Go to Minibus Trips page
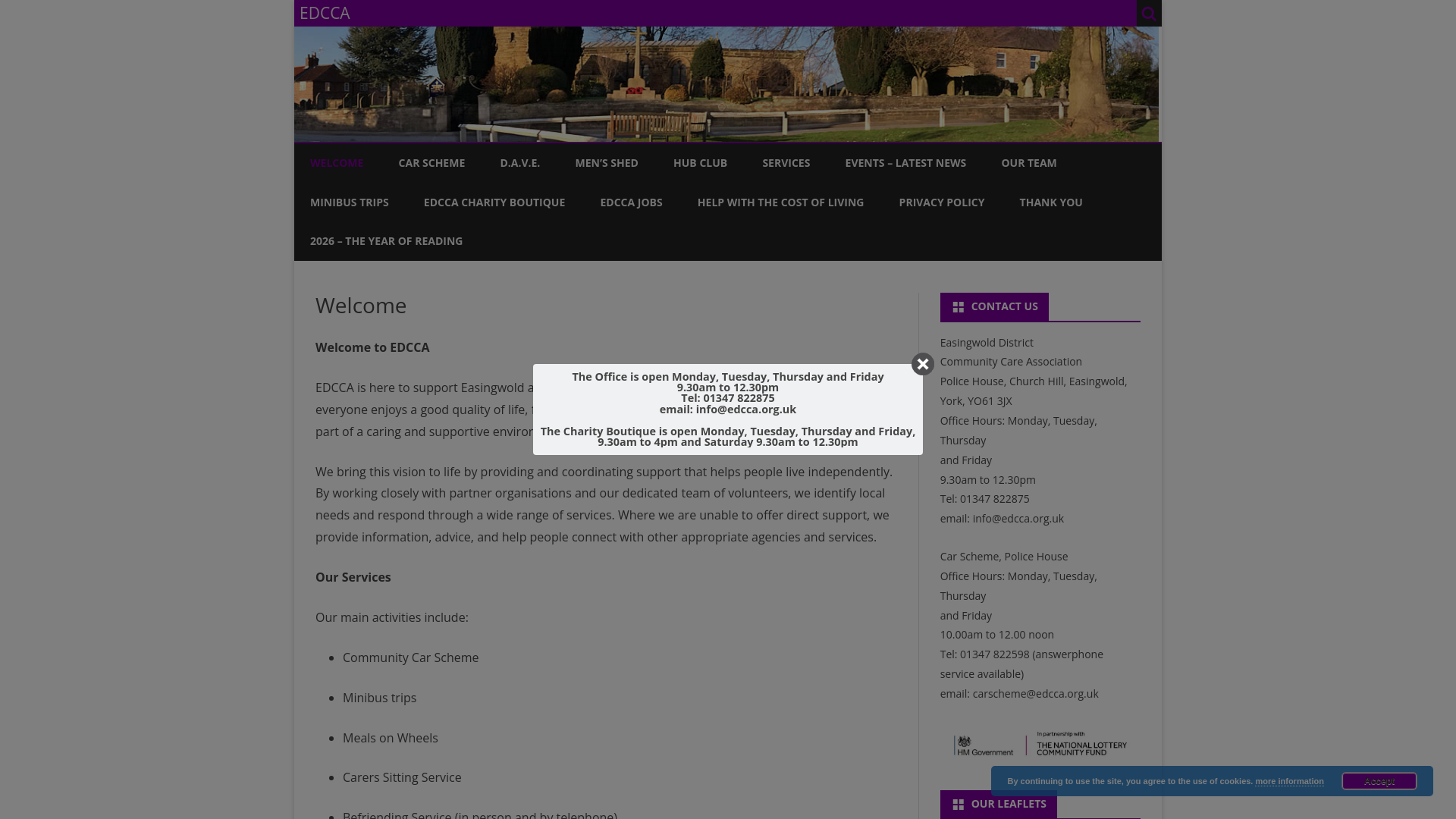 coord(350,202)
